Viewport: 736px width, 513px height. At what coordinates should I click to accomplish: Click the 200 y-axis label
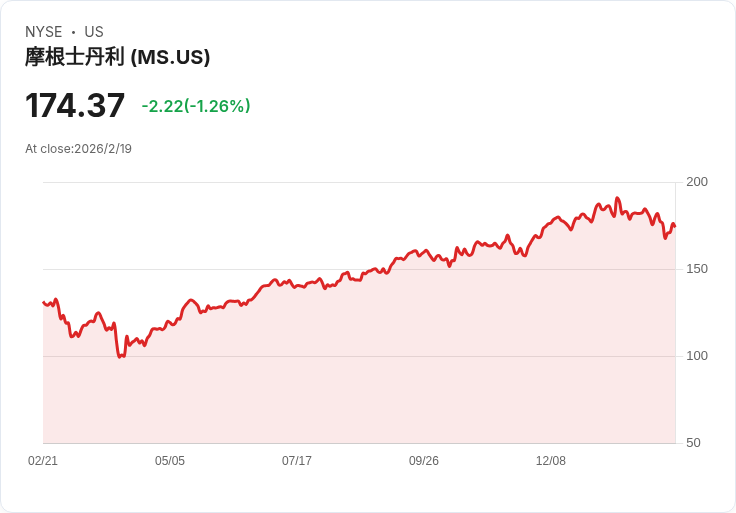[x=697, y=182]
